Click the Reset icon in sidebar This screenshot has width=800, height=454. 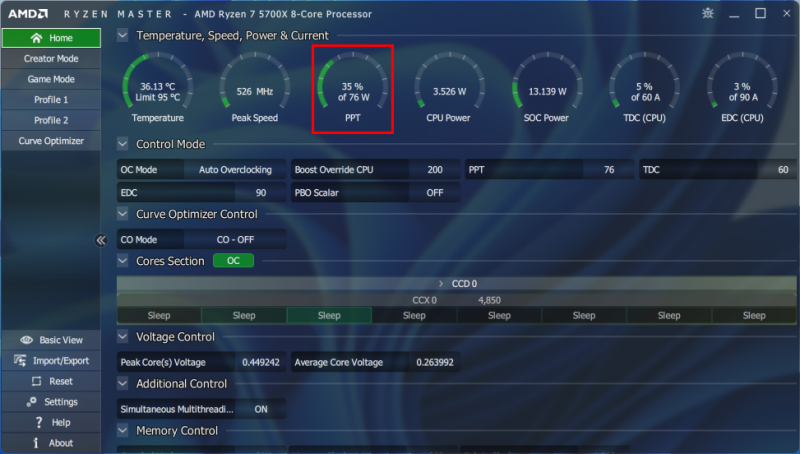coord(37,381)
